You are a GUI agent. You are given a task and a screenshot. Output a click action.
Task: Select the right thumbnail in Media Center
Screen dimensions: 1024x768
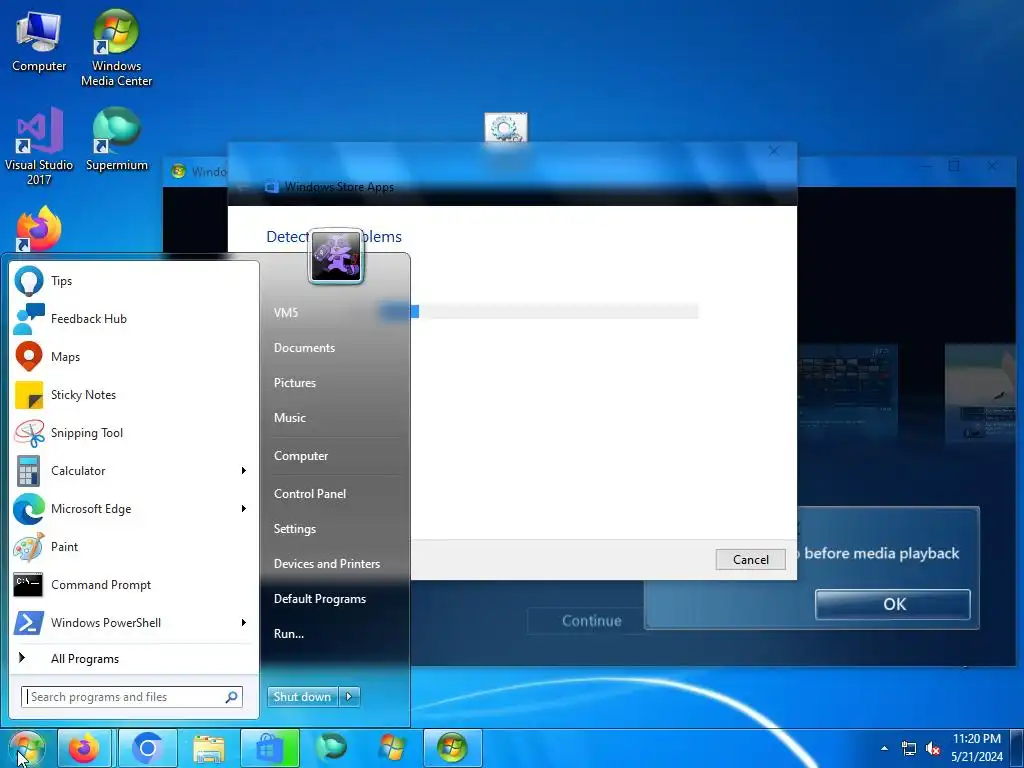(981, 392)
